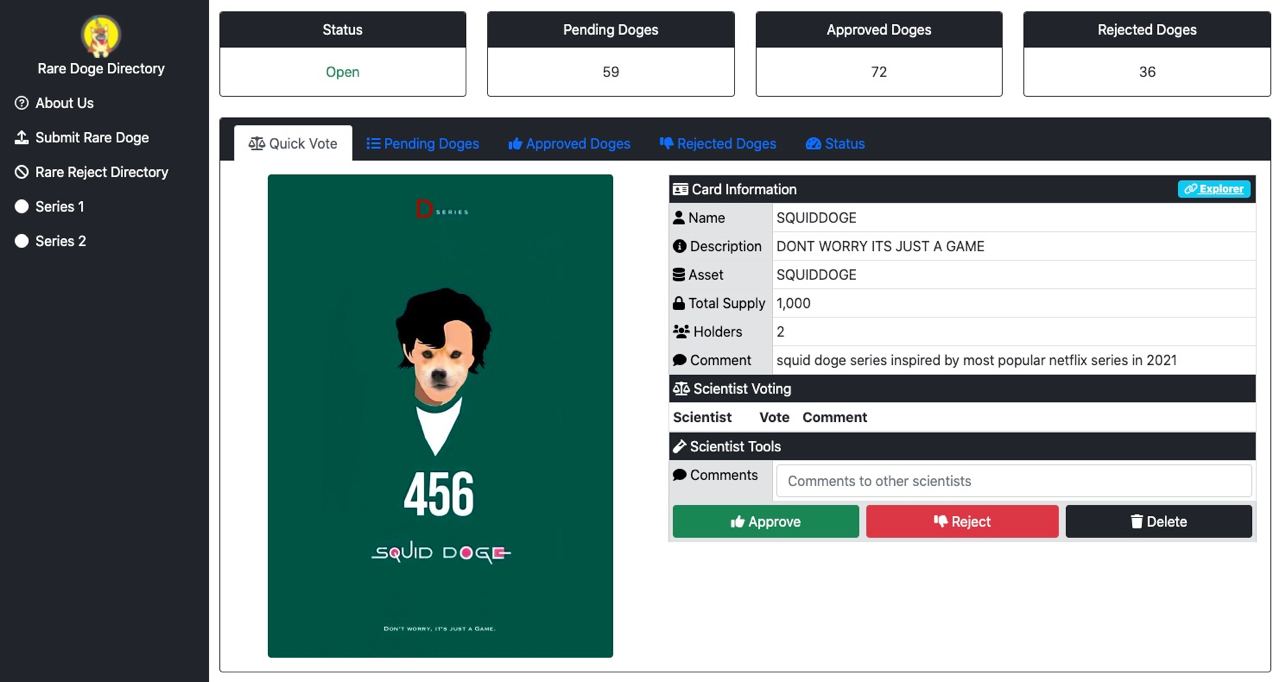Click the Rare Doge Directory logo avatar
1280x682 pixels.
coord(101,36)
